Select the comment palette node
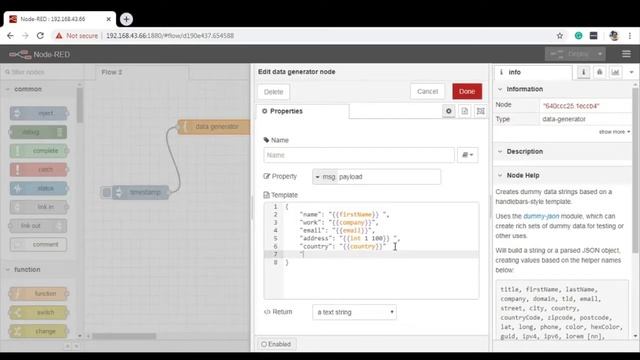The height and width of the screenshot is (360, 640). tap(38, 244)
